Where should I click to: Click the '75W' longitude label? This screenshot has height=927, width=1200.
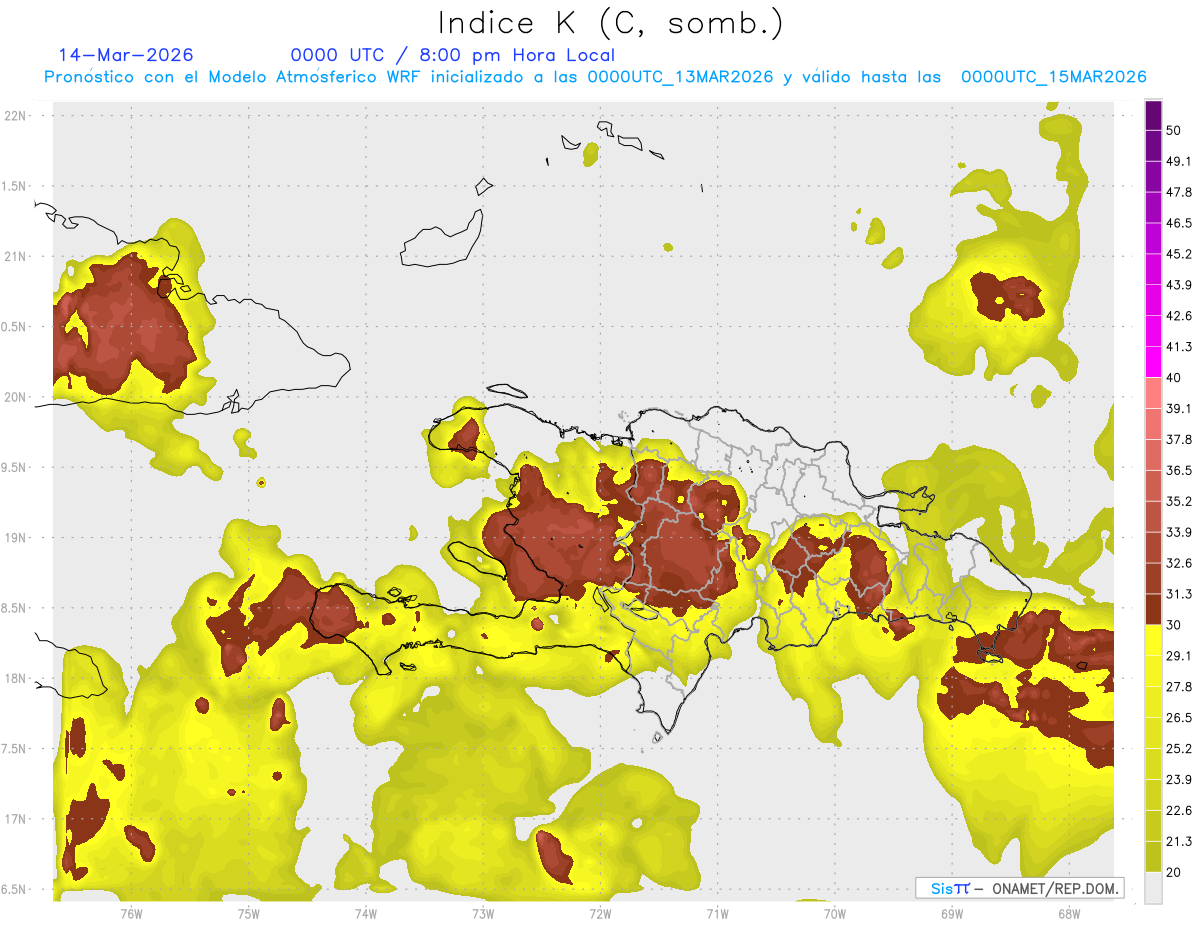(248, 913)
